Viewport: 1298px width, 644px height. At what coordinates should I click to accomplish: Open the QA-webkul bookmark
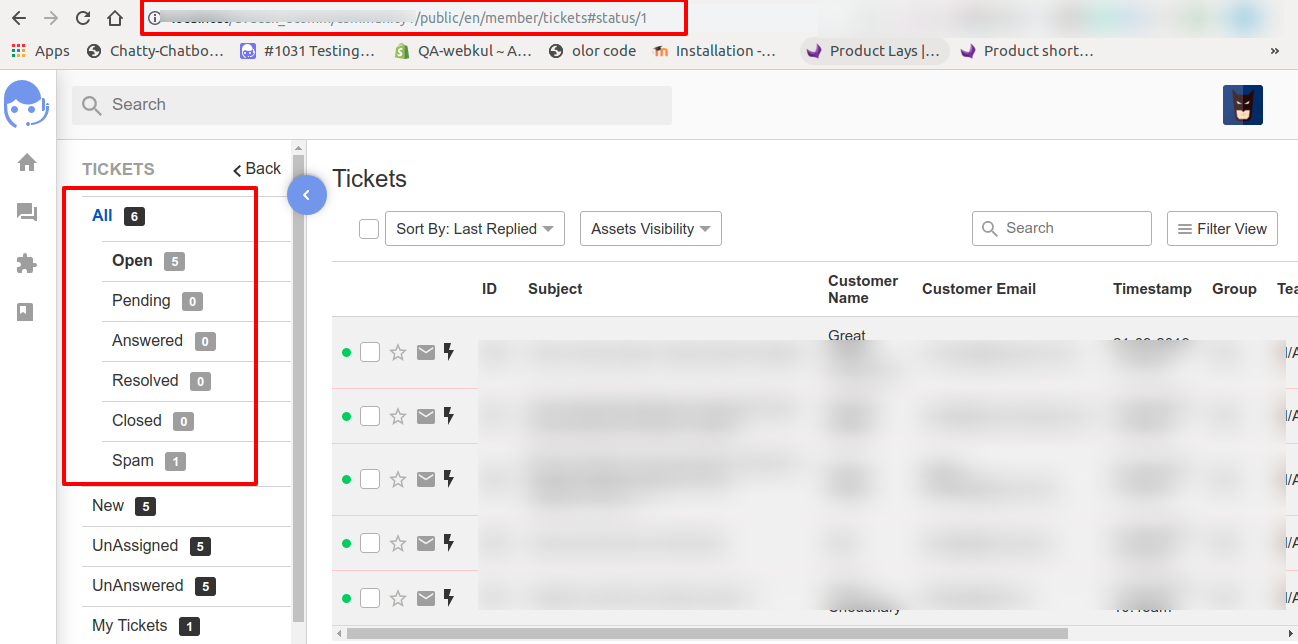click(463, 51)
